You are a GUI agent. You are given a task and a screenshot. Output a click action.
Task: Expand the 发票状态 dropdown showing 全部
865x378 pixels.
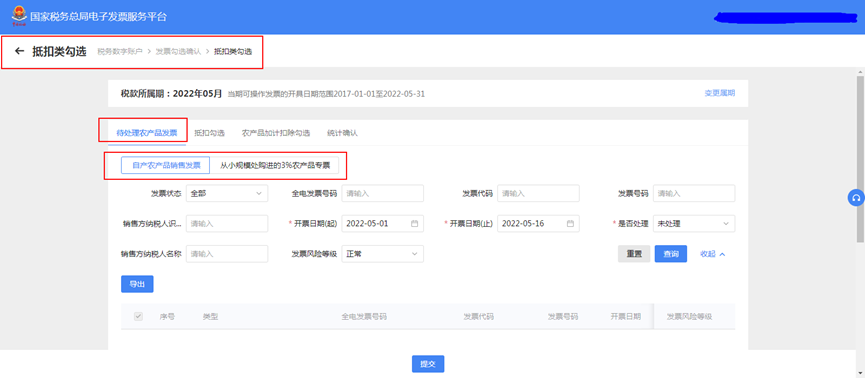[227, 193]
